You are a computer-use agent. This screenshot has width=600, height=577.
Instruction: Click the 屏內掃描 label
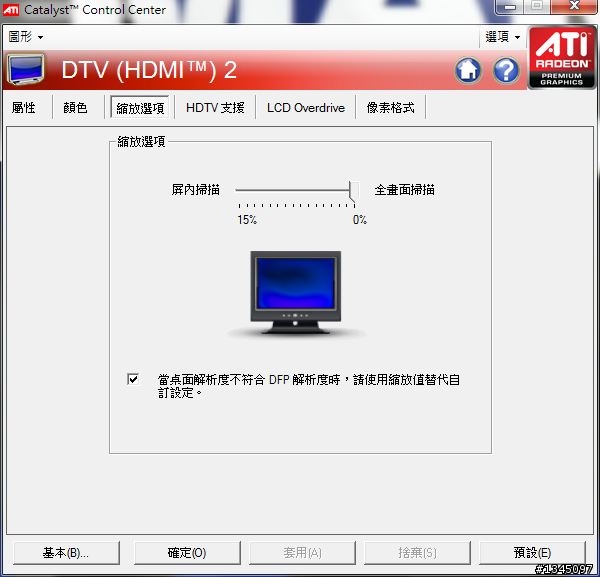196,190
